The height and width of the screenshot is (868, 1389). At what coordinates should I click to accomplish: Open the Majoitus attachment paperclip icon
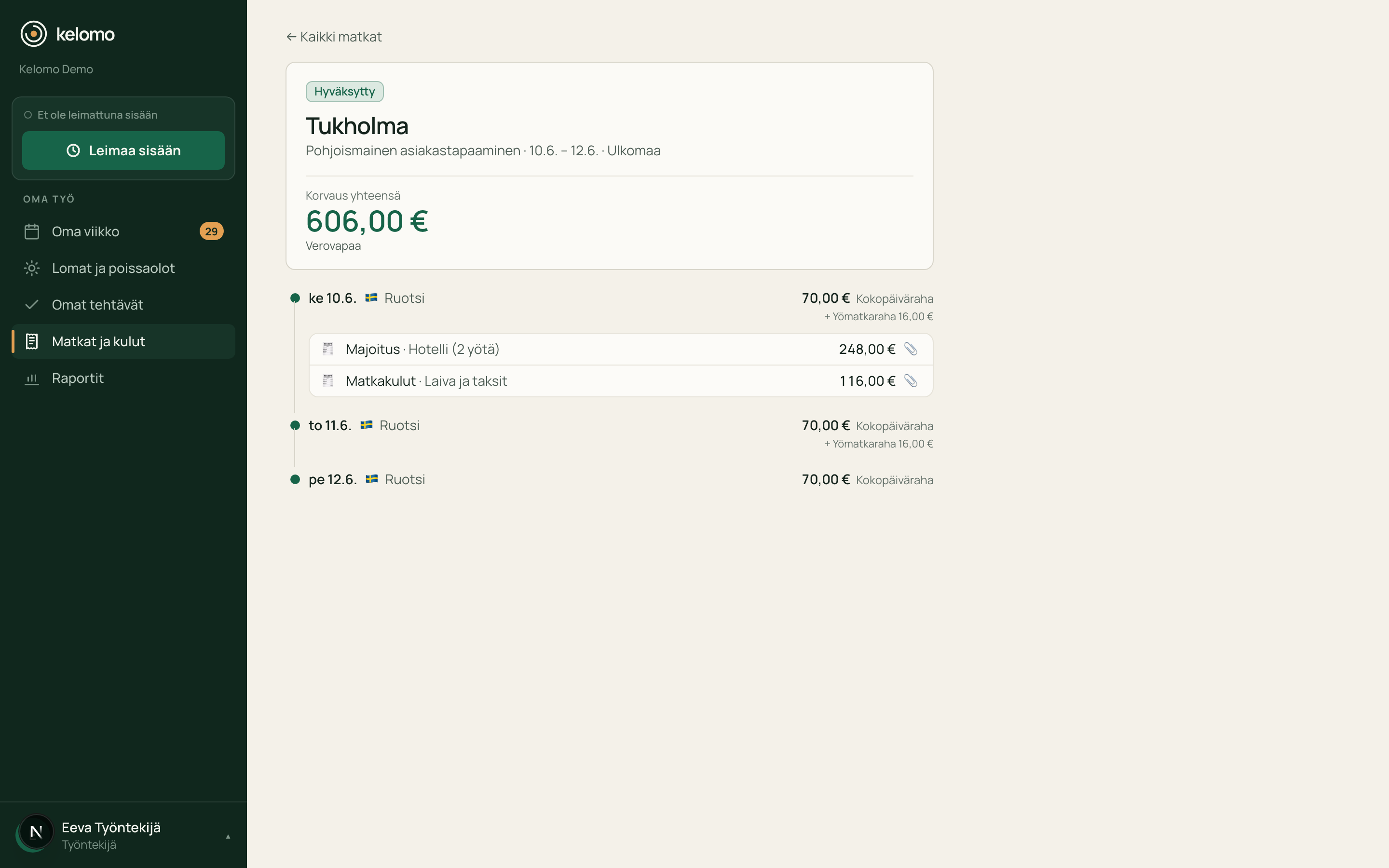(910, 349)
